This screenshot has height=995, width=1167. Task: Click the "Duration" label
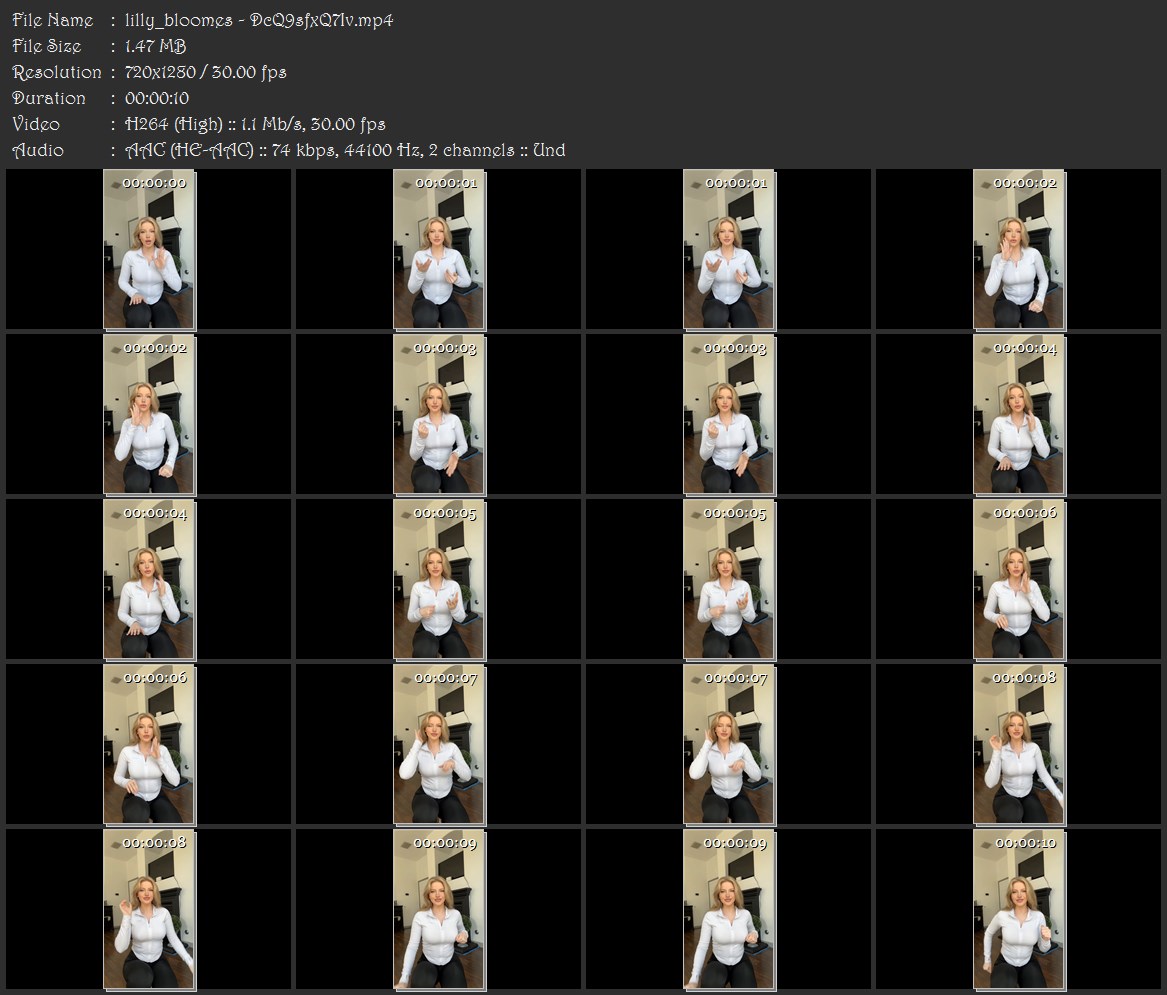click(49, 98)
